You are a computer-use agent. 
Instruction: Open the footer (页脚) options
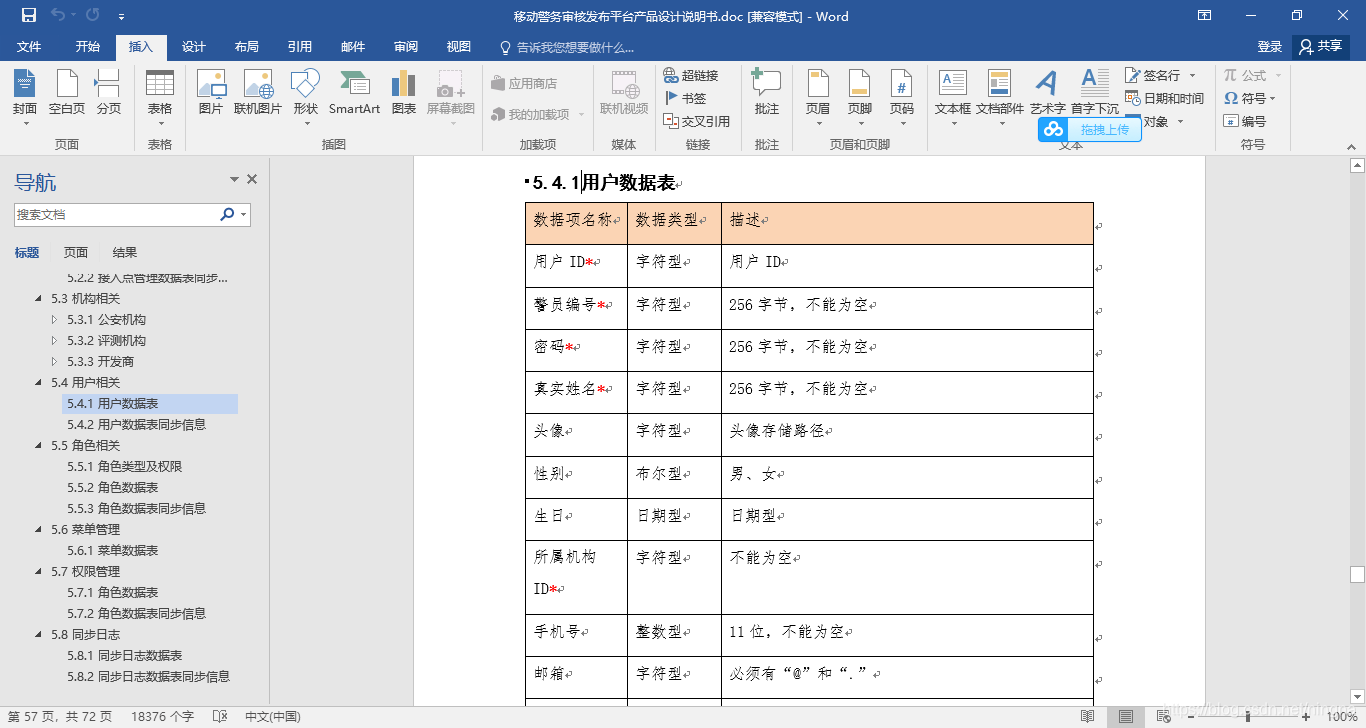point(860,98)
